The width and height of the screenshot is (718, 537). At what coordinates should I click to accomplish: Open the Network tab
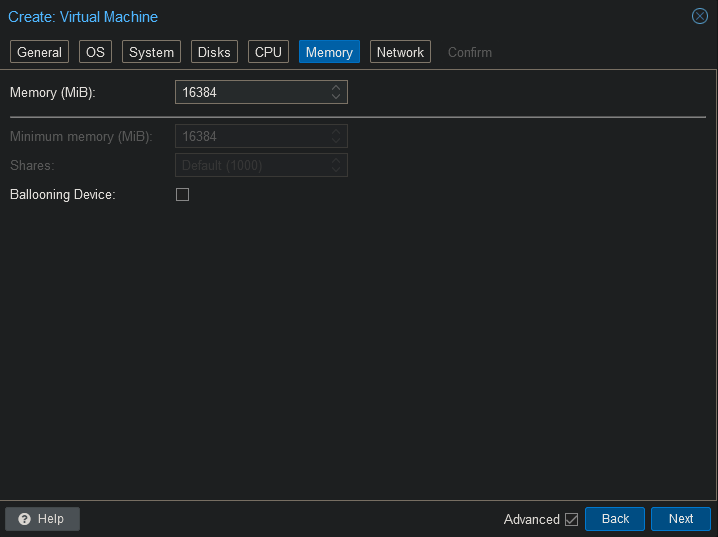[x=400, y=52]
